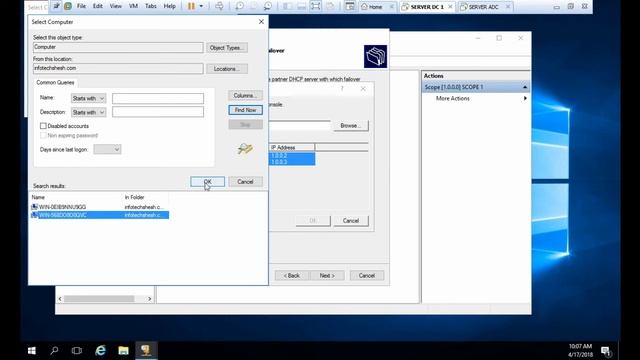Click the green VMware icon next to File

pos(68,6)
